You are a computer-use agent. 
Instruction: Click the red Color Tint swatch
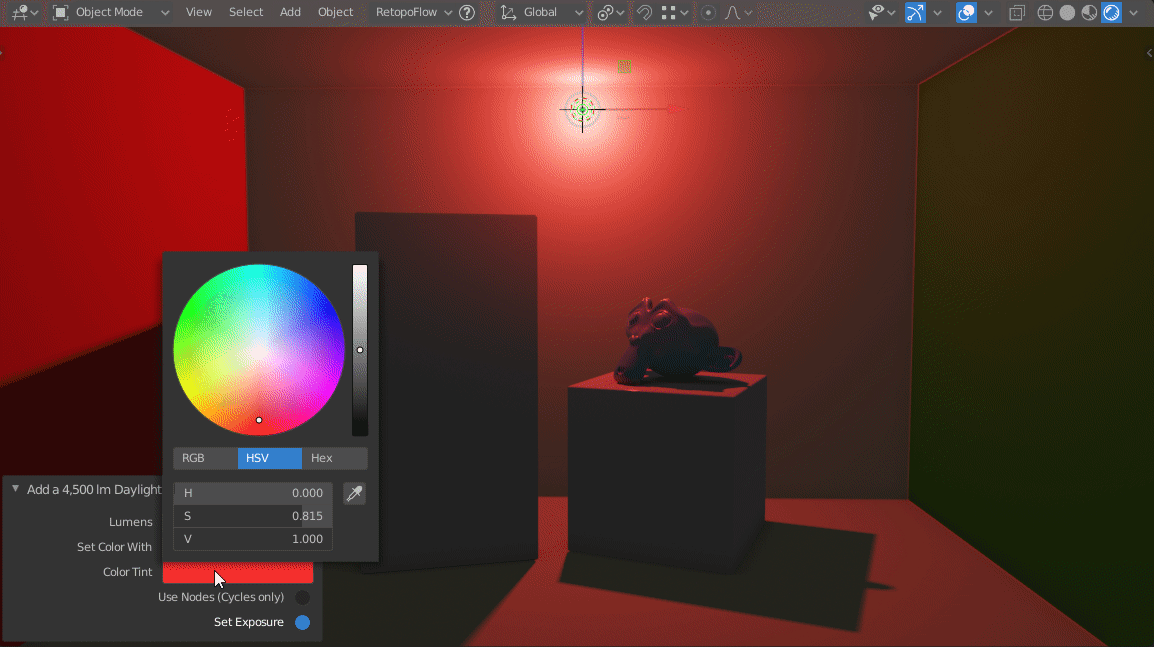click(x=238, y=573)
